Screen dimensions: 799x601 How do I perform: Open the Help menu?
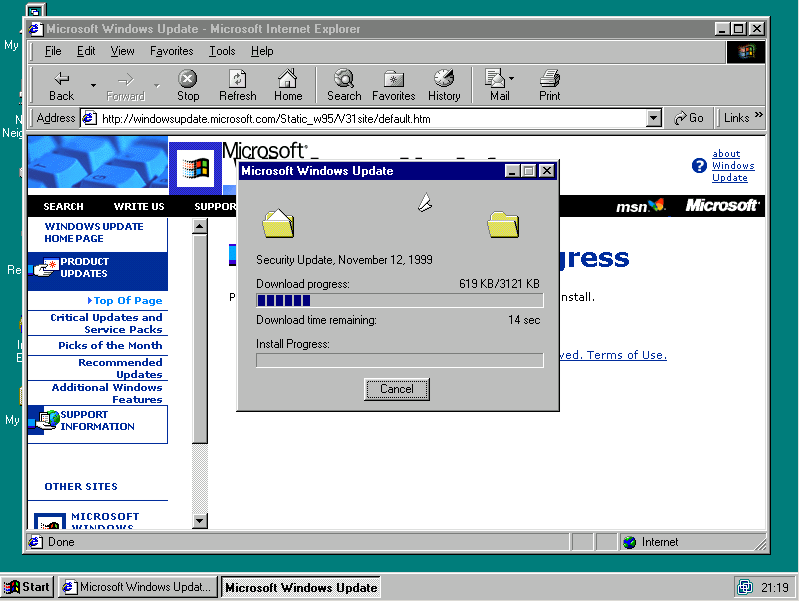(262, 51)
